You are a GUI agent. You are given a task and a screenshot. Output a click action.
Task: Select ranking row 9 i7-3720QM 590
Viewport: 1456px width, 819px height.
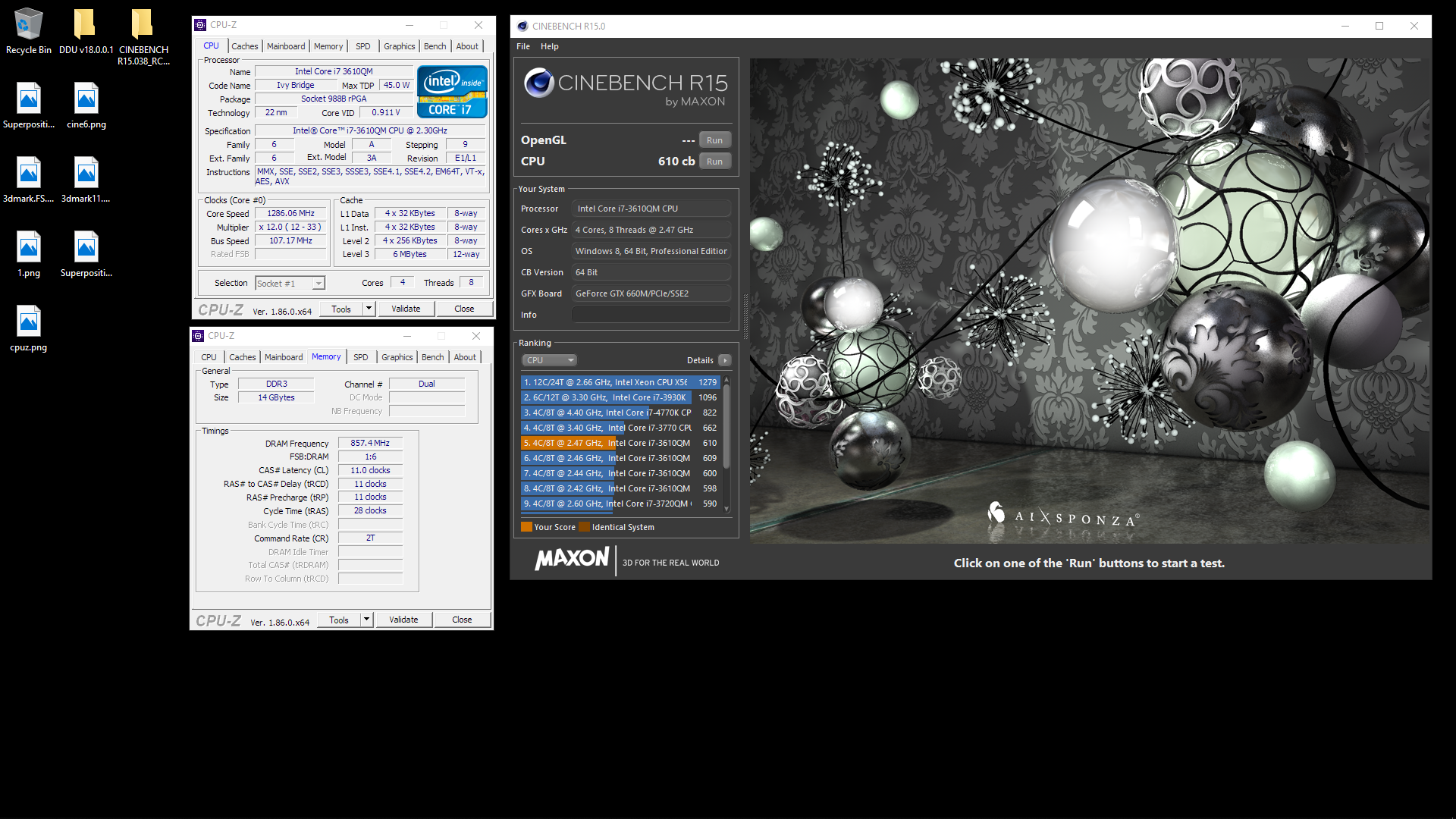tap(620, 504)
